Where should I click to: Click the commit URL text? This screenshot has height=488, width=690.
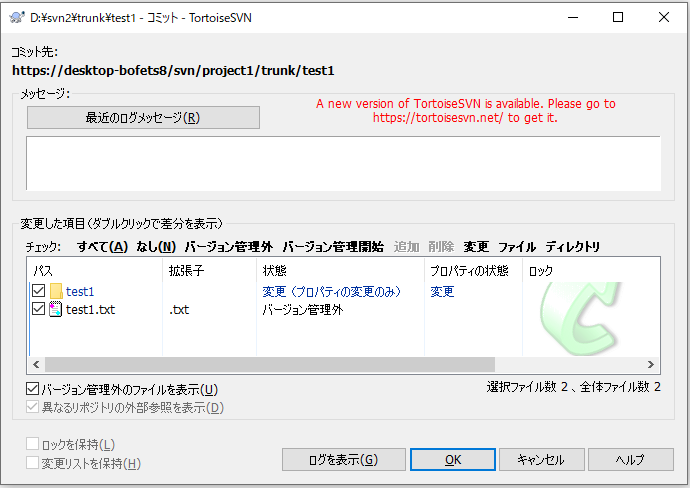[173, 70]
